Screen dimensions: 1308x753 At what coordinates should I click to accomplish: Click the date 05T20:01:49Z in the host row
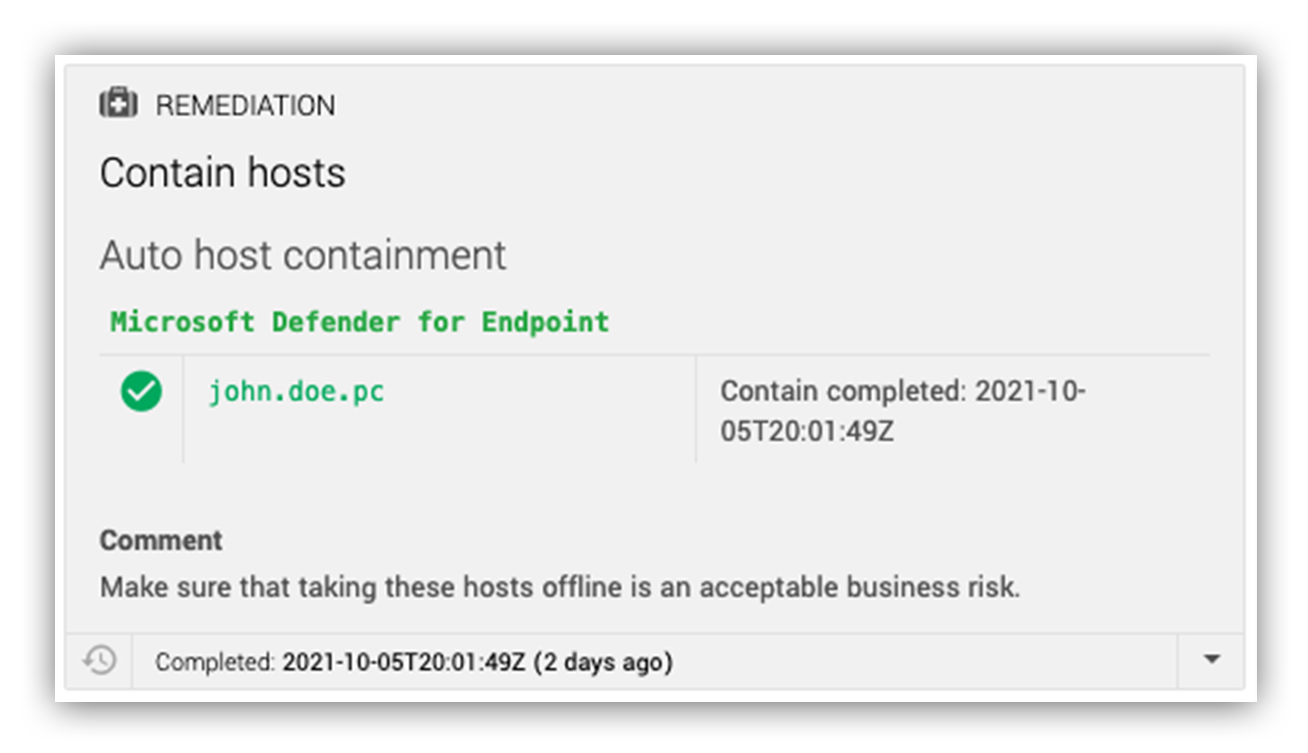tap(807, 431)
